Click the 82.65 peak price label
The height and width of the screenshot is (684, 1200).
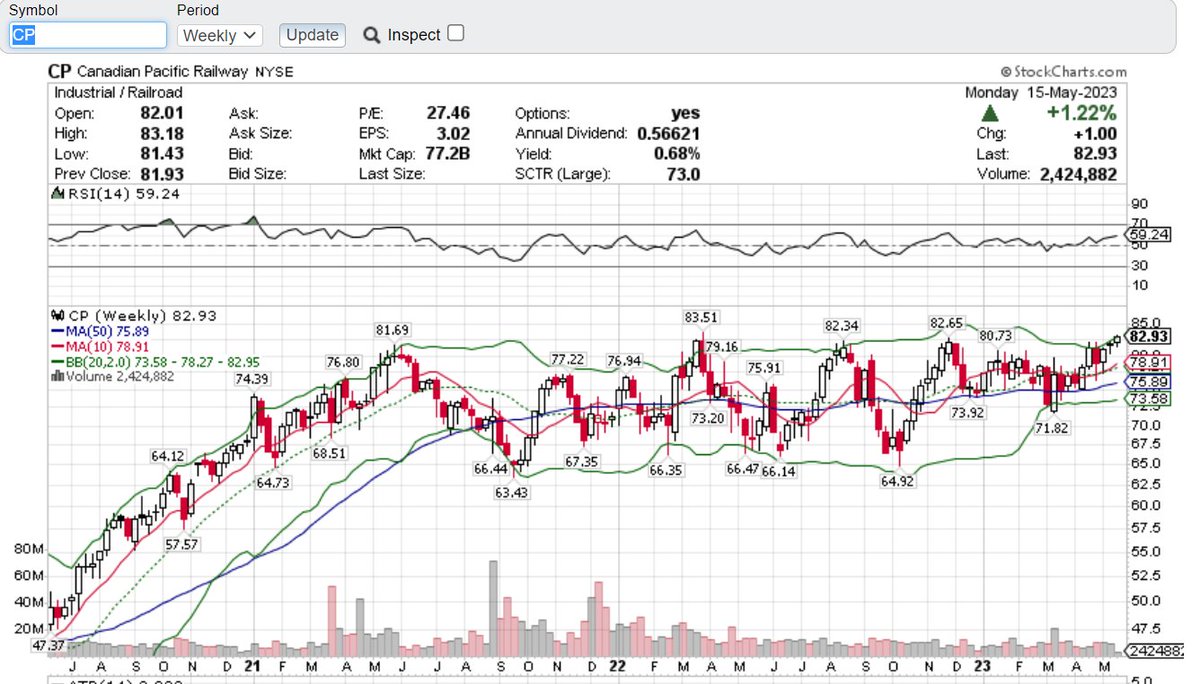point(946,322)
